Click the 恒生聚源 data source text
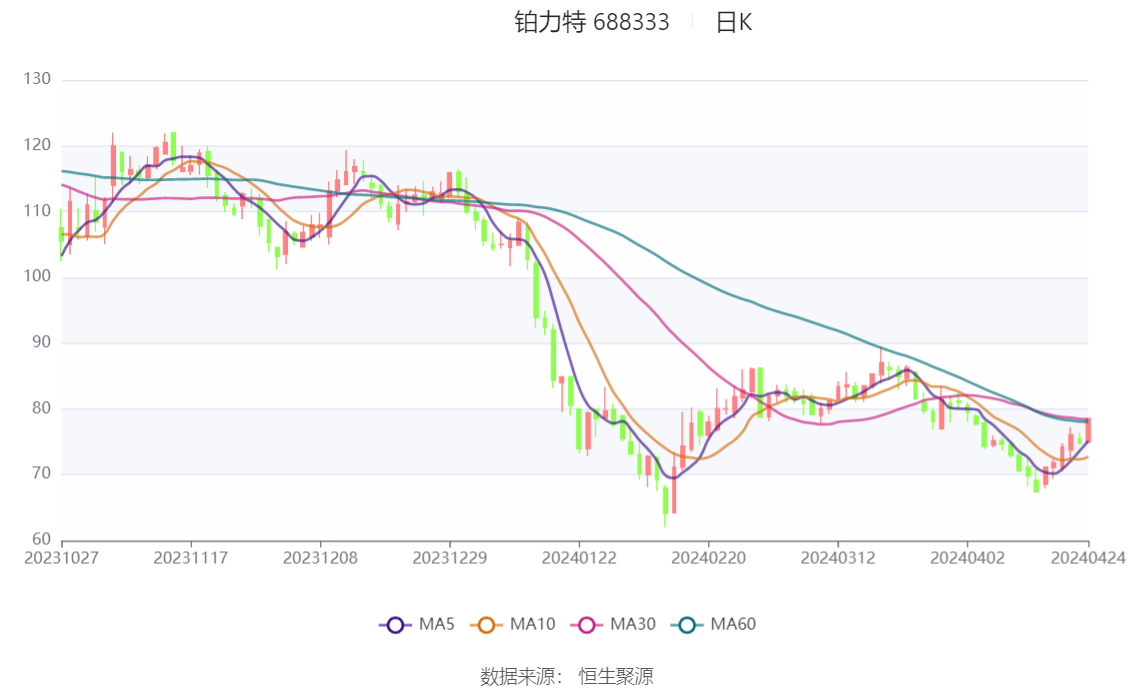Viewport: 1134px width, 689px height. click(615, 677)
